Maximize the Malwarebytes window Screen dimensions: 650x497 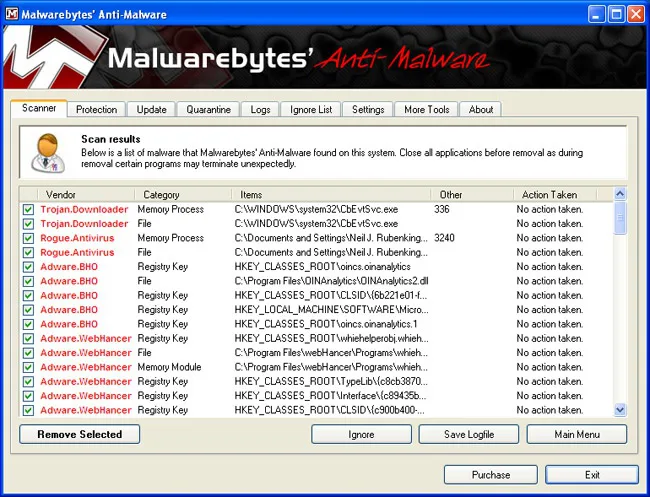pyautogui.click(x=616, y=15)
